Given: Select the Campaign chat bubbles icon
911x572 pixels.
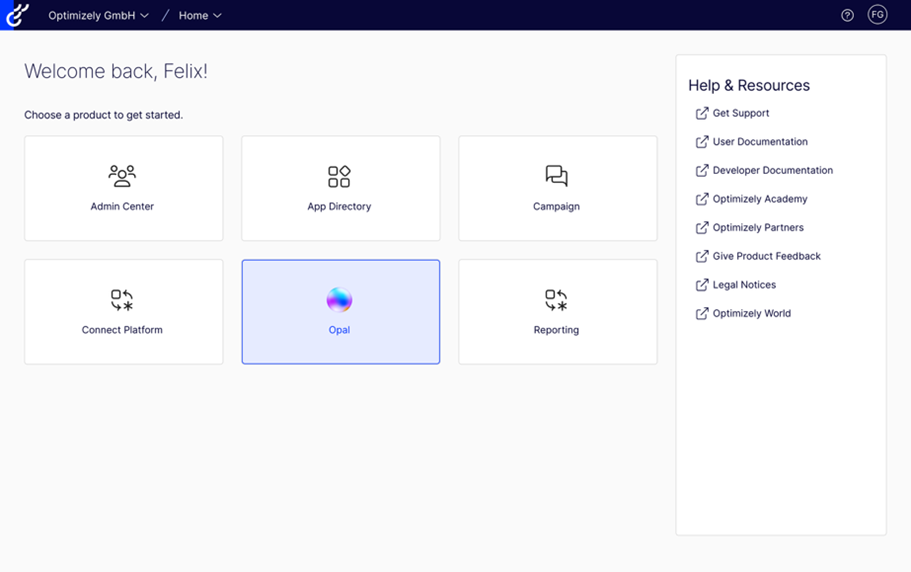Looking at the screenshot, I should (x=556, y=177).
